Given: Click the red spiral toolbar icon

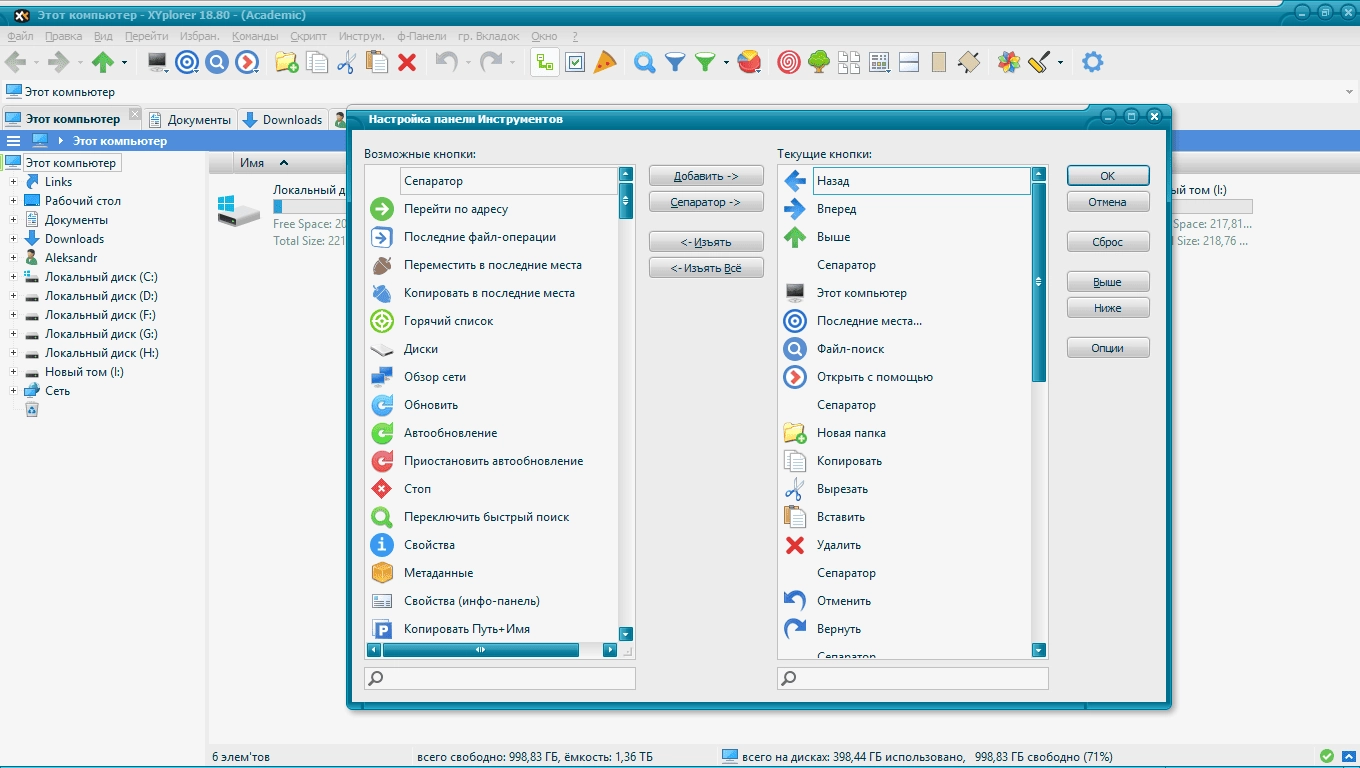Looking at the screenshot, I should (x=789, y=62).
